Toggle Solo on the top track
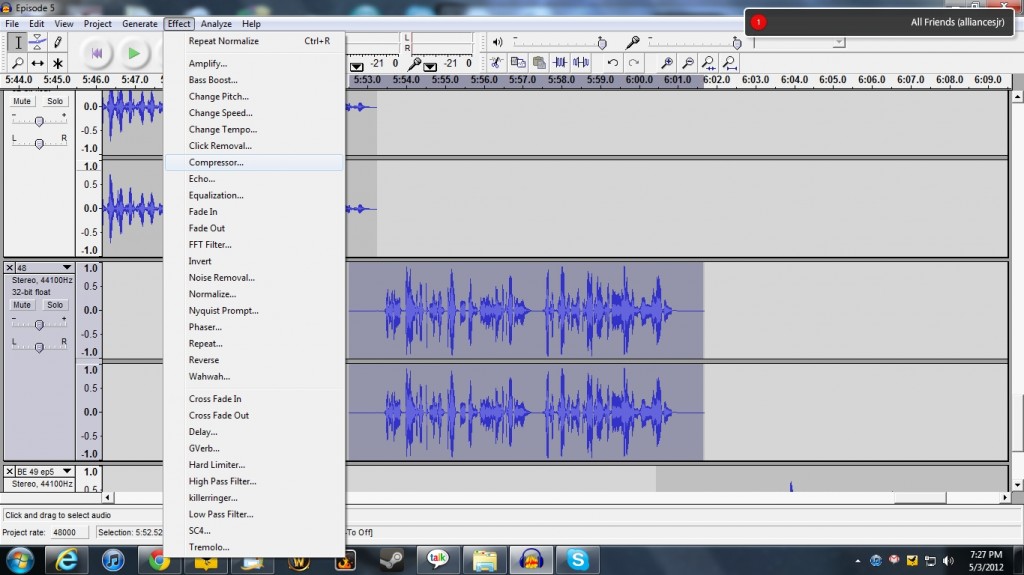The height and width of the screenshot is (575, 1024). point(55,101)
